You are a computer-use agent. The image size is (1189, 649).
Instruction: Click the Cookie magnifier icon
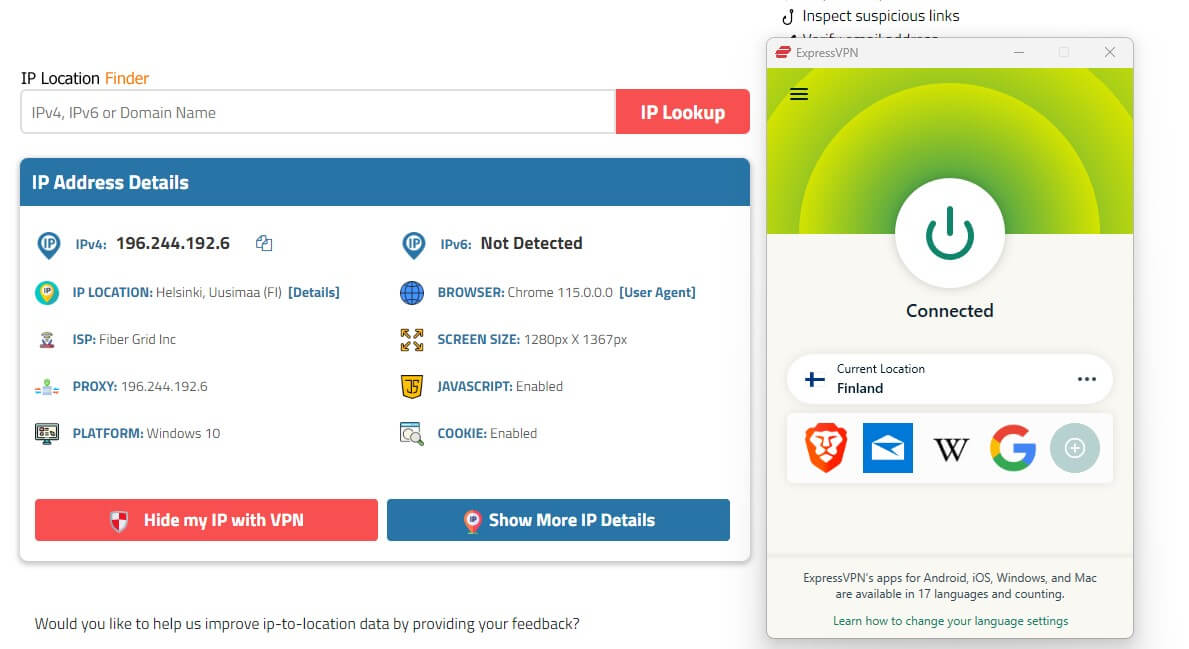tap(412, 434)
